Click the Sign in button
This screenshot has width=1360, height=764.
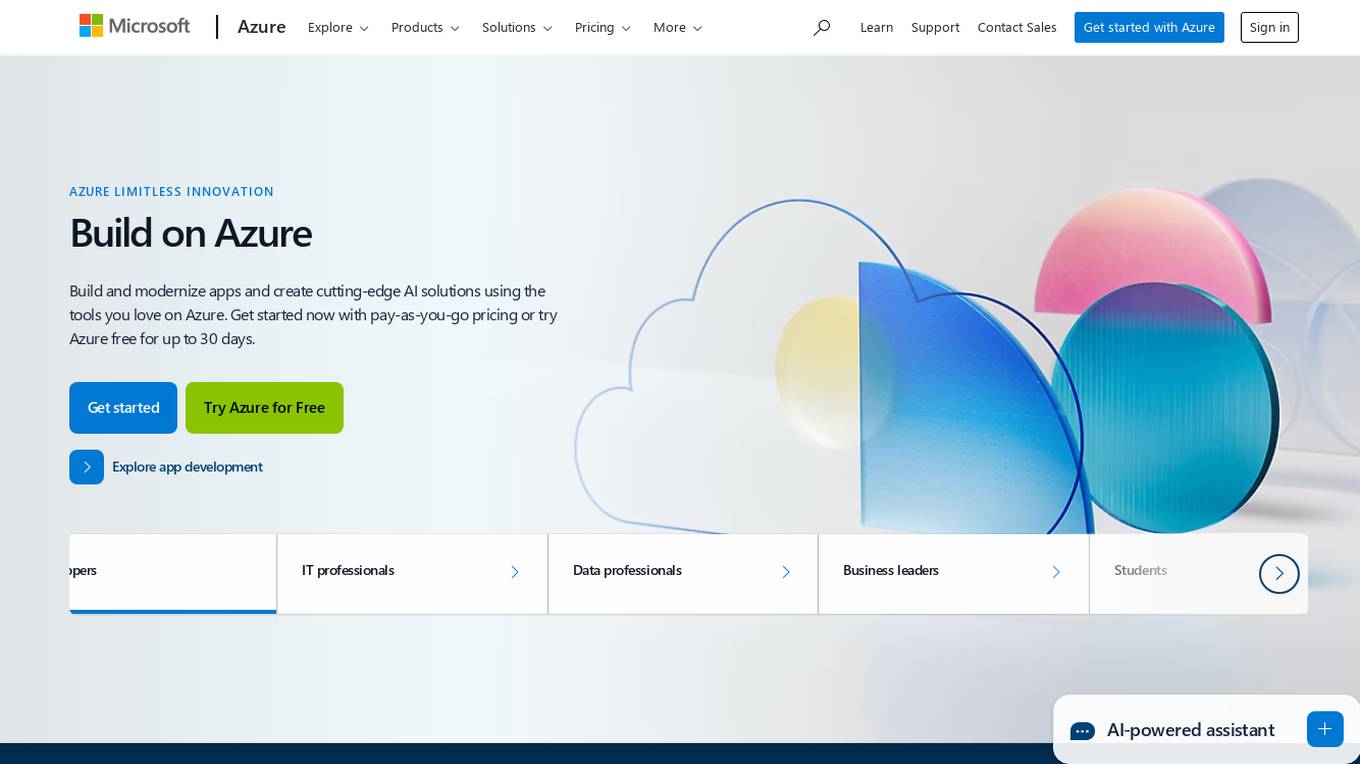tap(1269, 27)
